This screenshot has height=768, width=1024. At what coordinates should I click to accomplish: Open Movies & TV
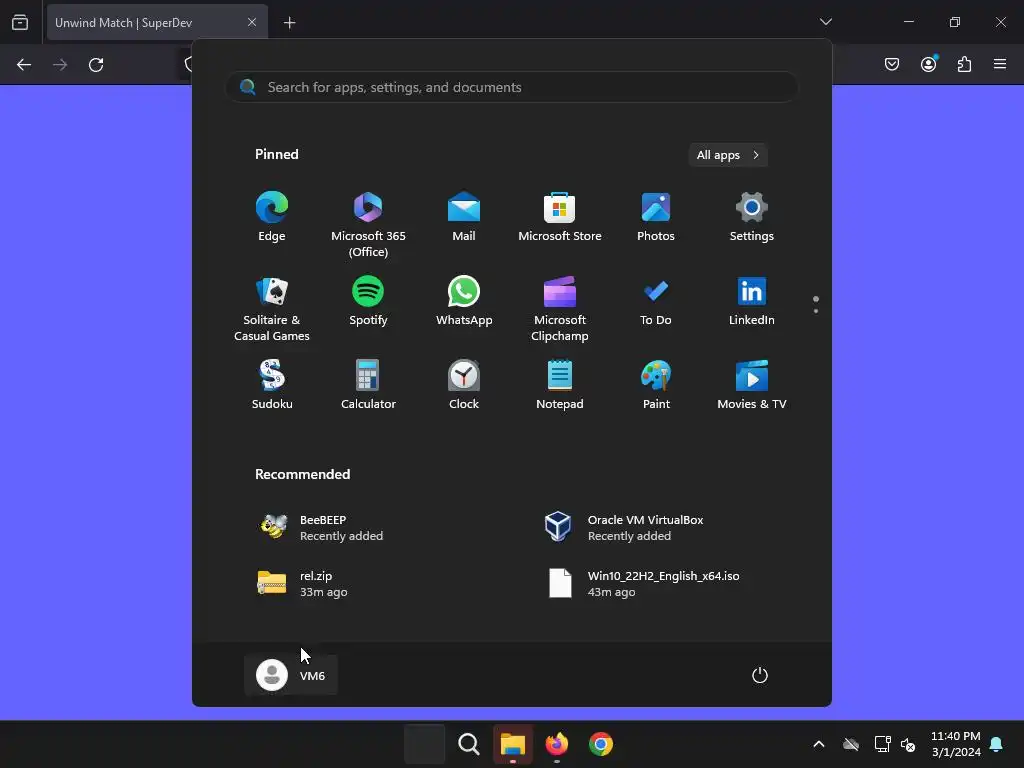pos(752,385)
